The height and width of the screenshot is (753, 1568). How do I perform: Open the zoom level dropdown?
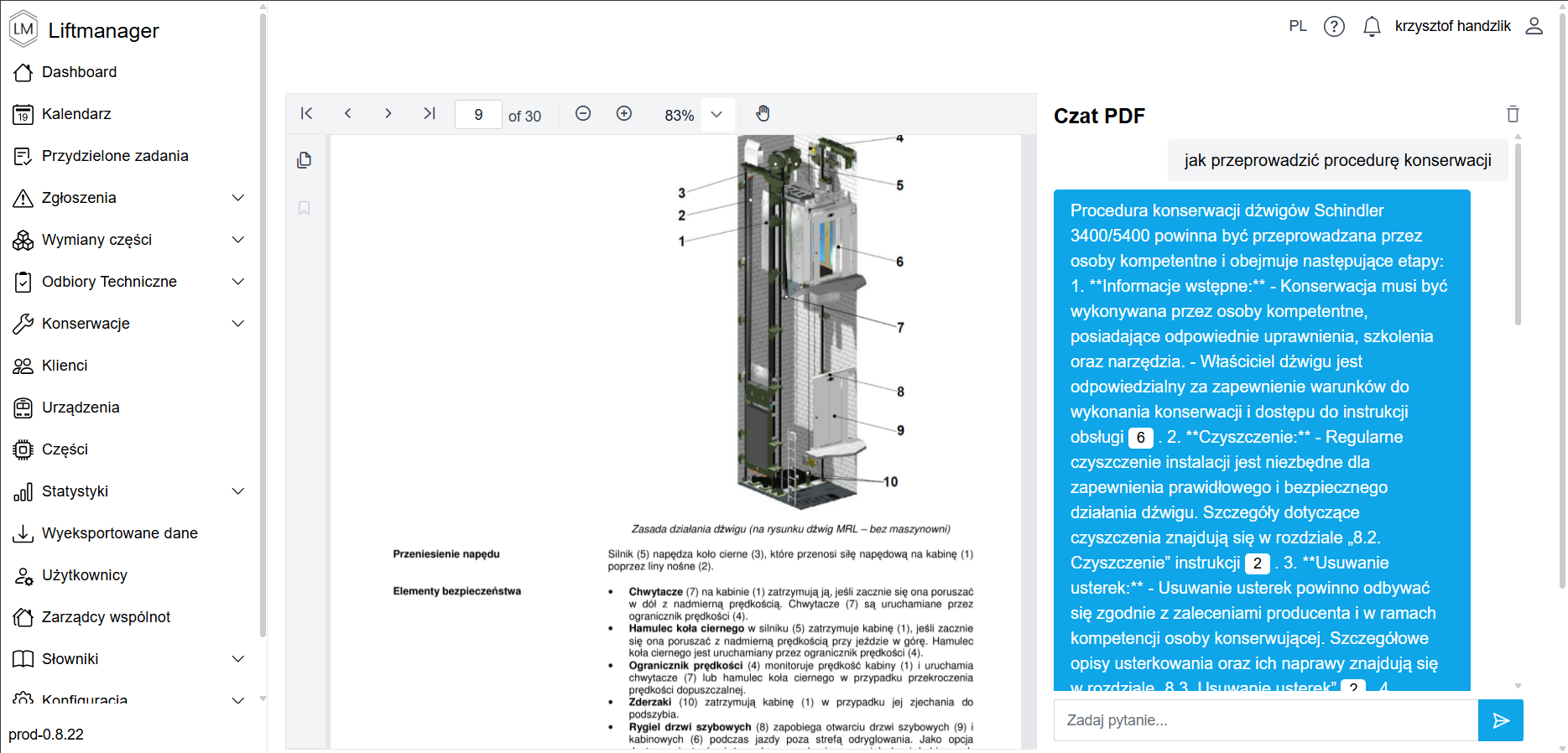[x=716, y=115]
